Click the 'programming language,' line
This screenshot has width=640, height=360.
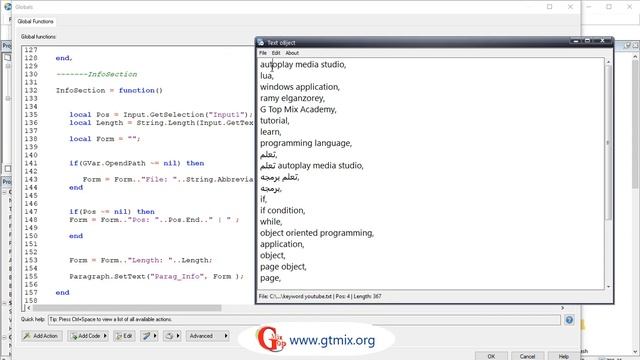[x=306, y=143]
